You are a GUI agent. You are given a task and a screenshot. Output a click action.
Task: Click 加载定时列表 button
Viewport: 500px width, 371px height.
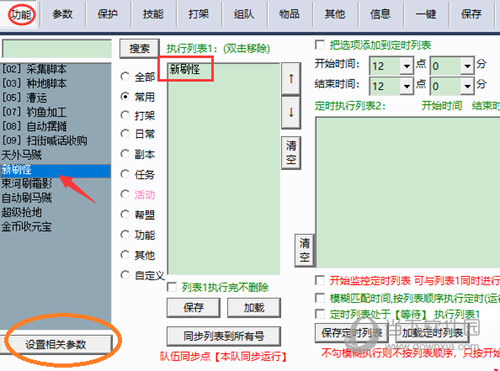point(432,332)
